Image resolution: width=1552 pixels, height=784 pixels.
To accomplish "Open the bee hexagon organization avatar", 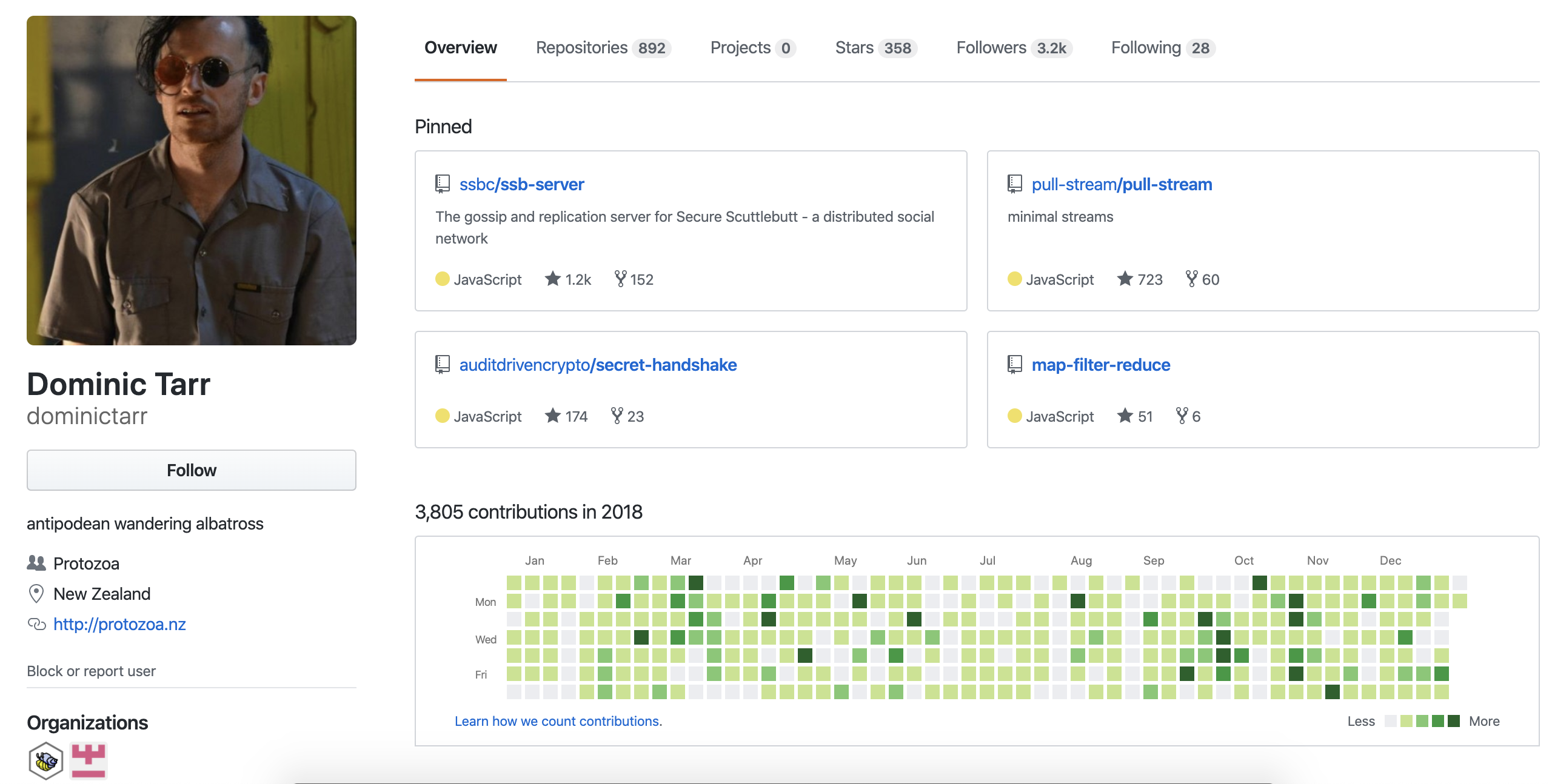I will coord(45,760).
